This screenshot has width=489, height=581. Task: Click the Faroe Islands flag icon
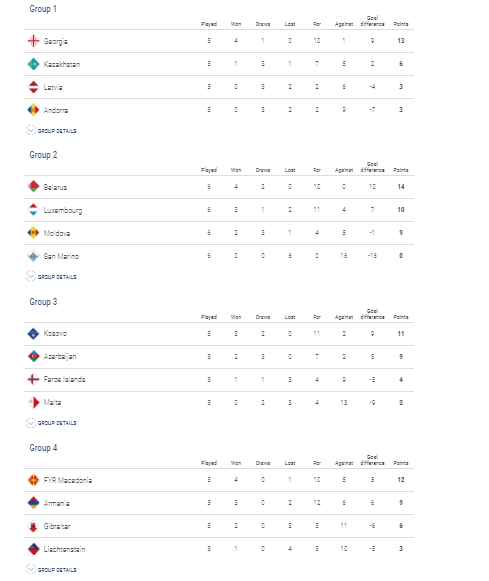[33, 379]
